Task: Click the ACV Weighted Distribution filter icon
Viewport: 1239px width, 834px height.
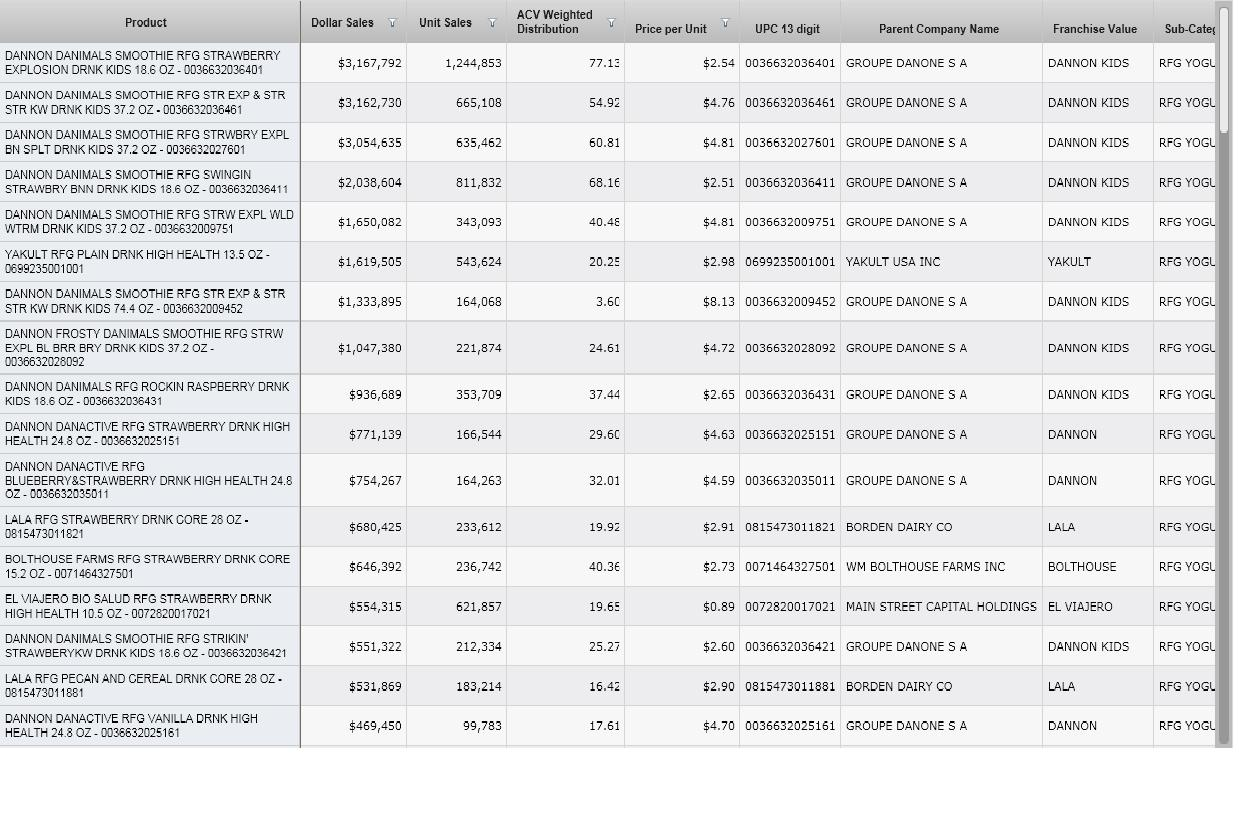Action: 611,23
